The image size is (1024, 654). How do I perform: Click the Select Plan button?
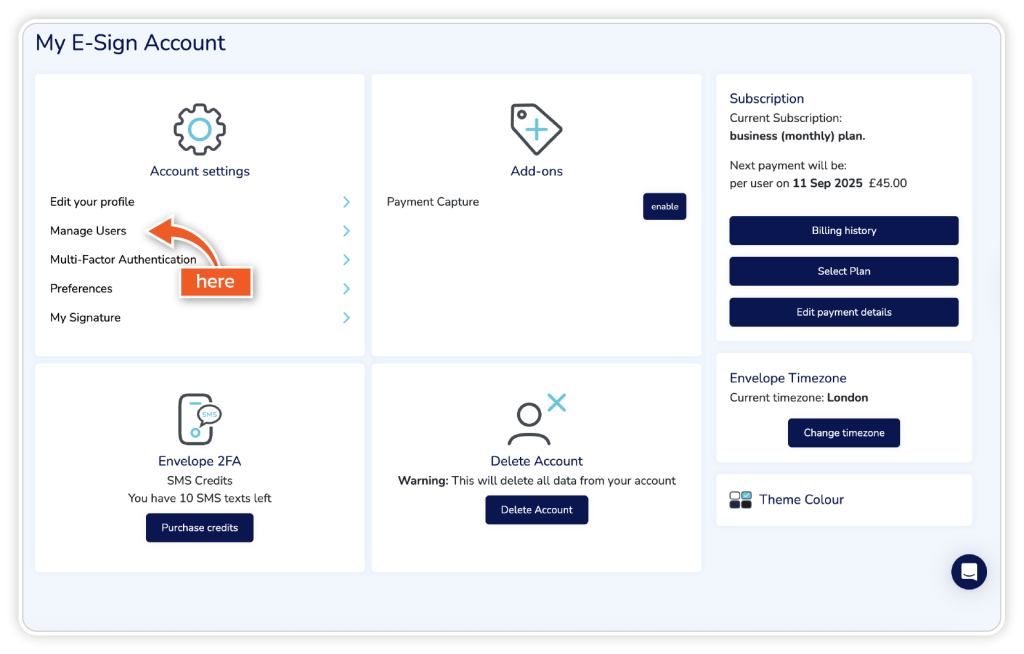[843, 271]
